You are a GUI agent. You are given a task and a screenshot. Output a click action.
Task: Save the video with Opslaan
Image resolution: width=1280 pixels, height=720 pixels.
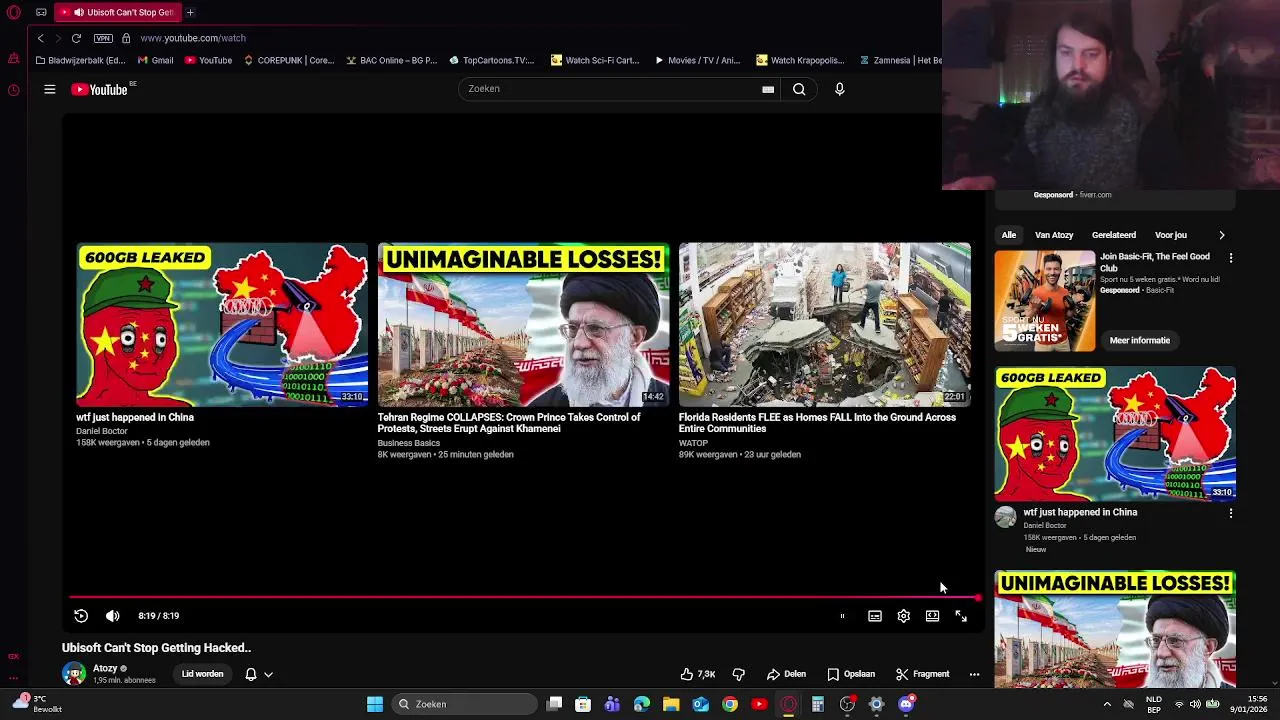(851, 674)
